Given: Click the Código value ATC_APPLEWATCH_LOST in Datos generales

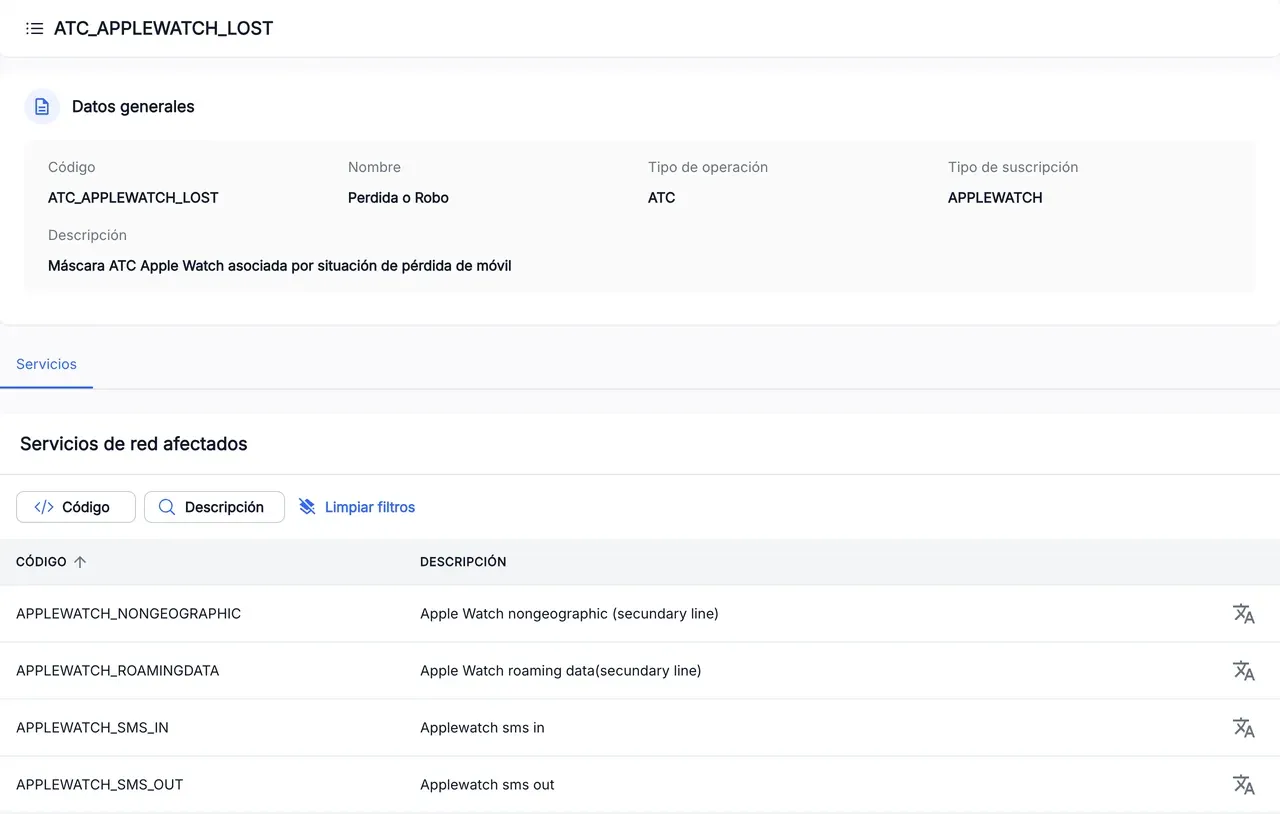Looking at the screenshot, I should pyautogui.click(x=133, y=198).
